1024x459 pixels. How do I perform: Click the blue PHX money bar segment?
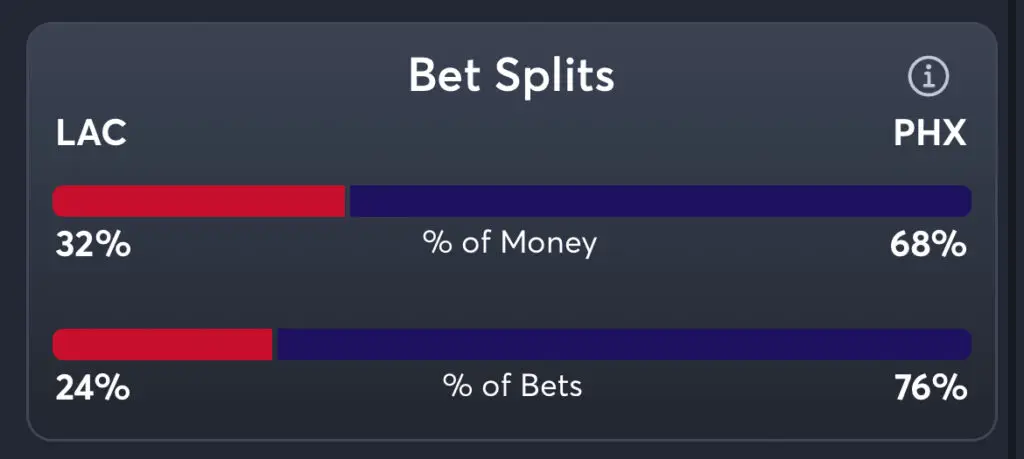(x=658, y=201)
